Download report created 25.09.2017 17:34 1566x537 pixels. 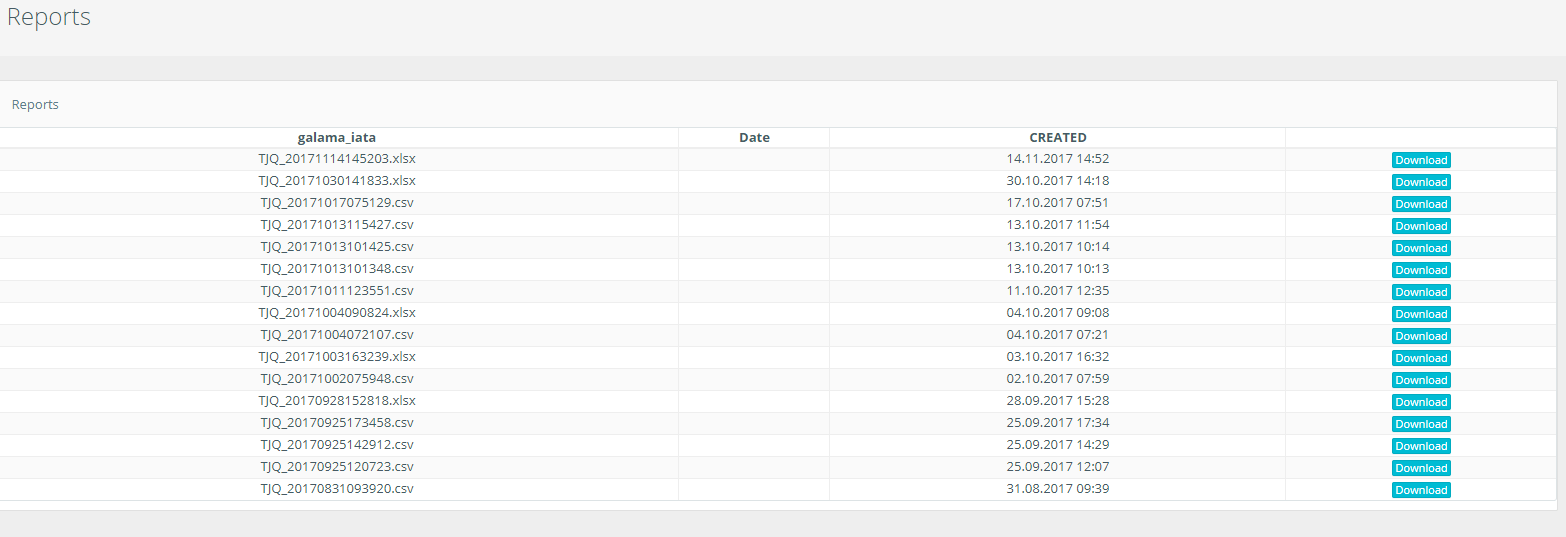point(1420,424)
